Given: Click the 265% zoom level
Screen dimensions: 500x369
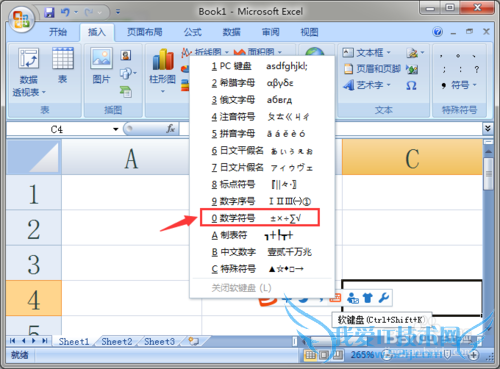Looking at the screenshot, I should [x=362, y=355].
